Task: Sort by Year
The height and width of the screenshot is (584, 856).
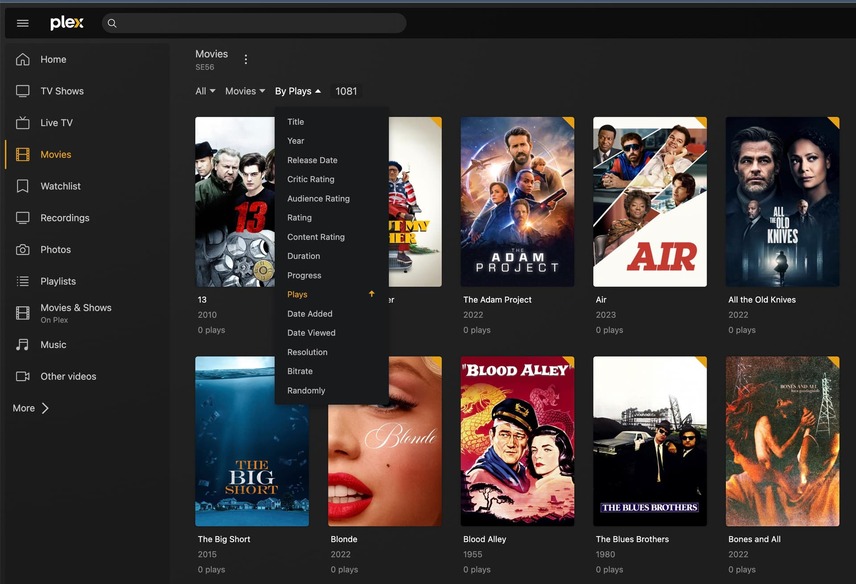Action: click(x=295, y=141)
